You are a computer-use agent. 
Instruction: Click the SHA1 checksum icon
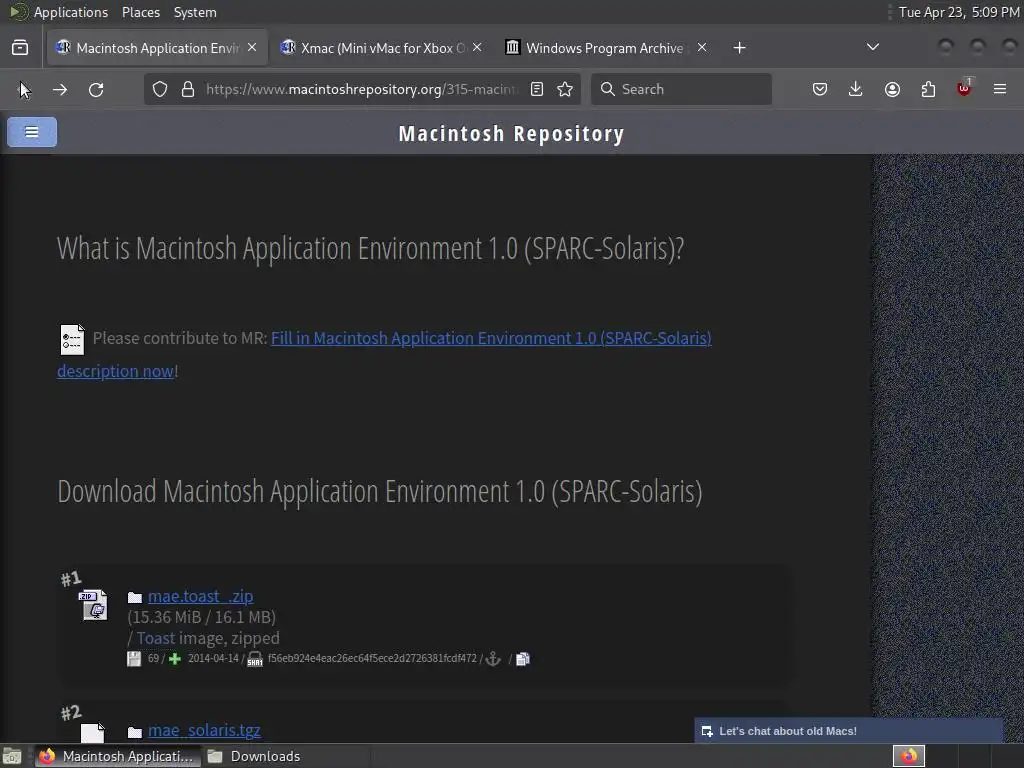click(x=255, y=660)
